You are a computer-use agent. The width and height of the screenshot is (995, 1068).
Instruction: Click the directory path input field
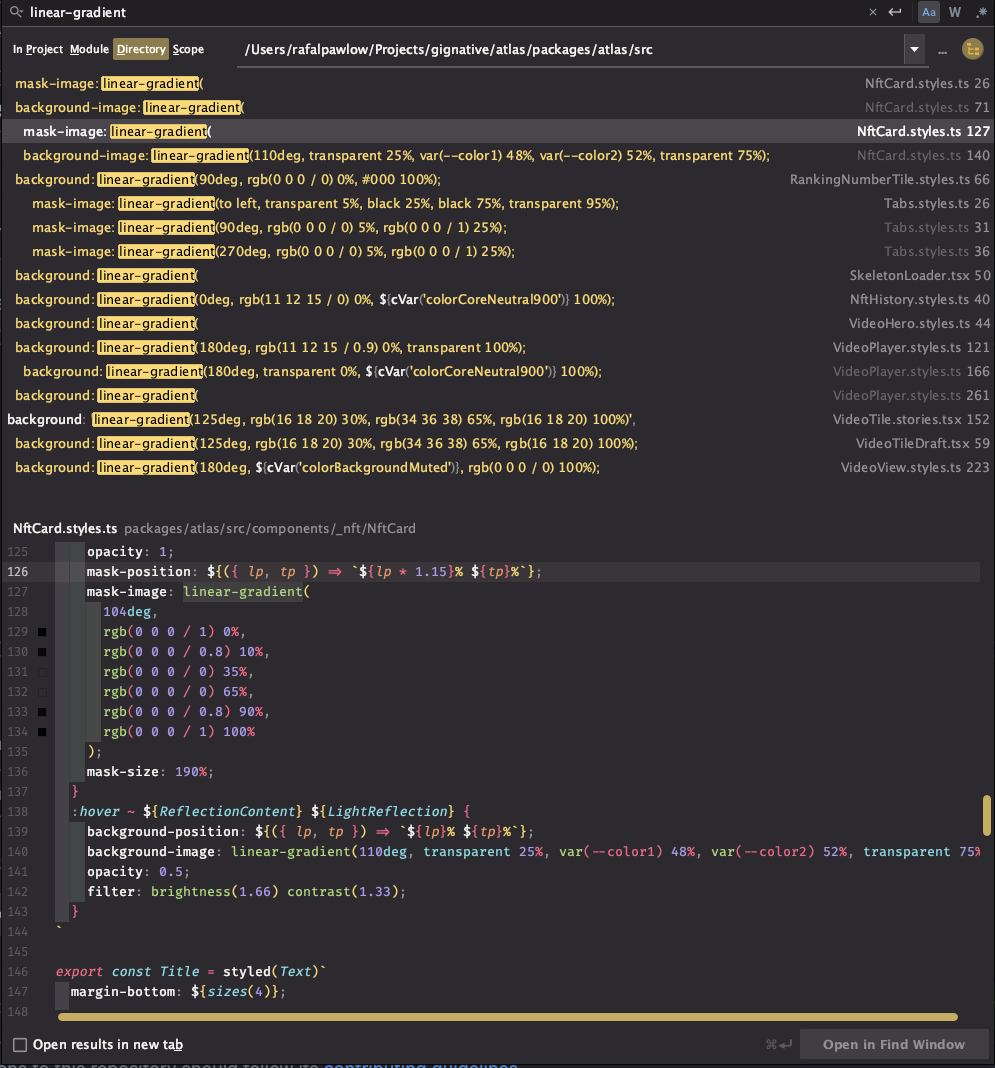(x=571, y=50)
